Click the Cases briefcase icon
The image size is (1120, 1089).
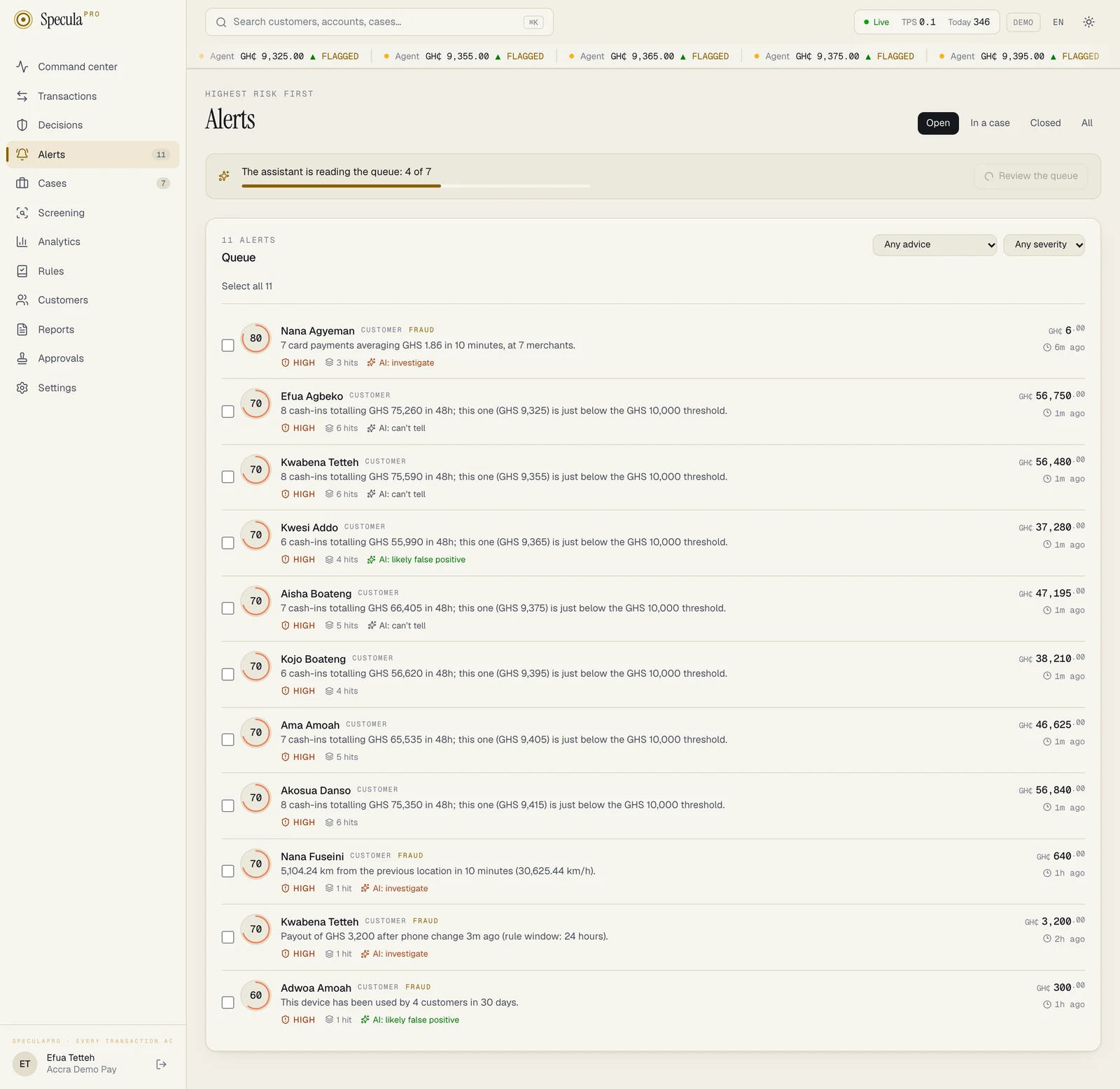22,183
